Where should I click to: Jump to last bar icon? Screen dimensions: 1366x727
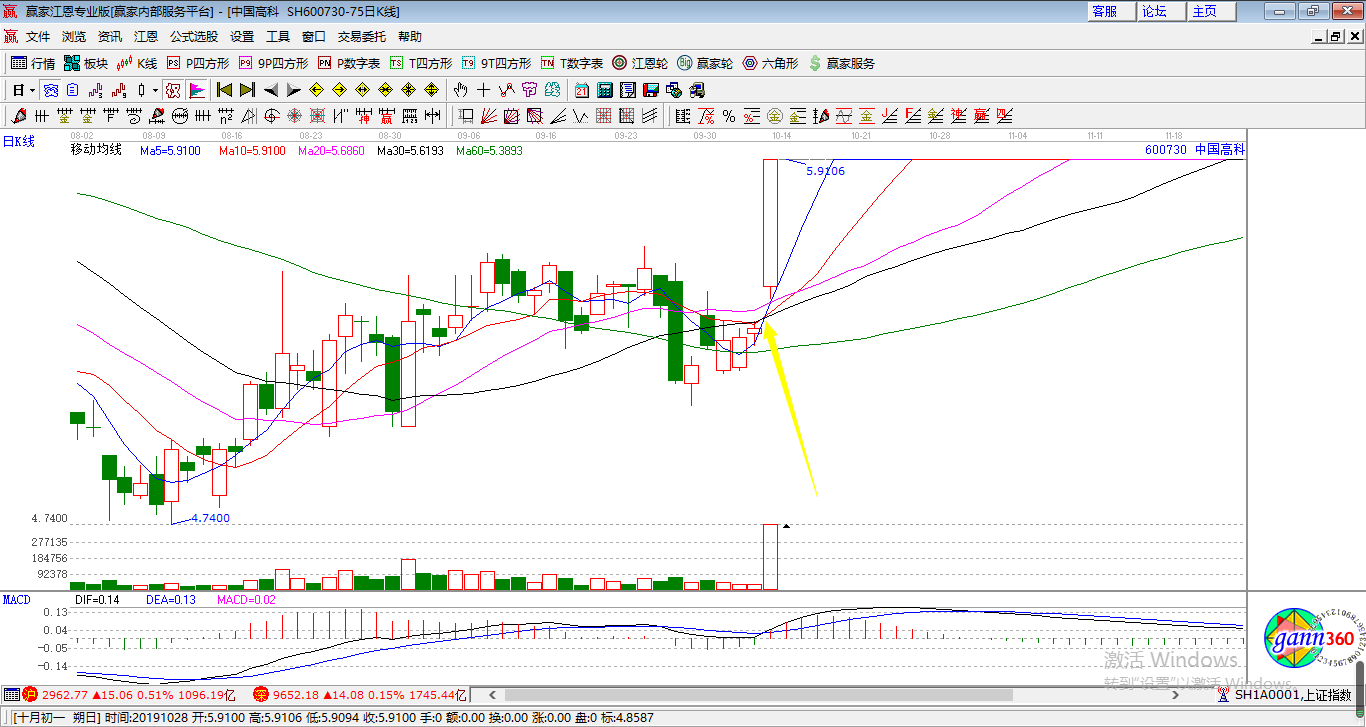click(x=247, y=90)
